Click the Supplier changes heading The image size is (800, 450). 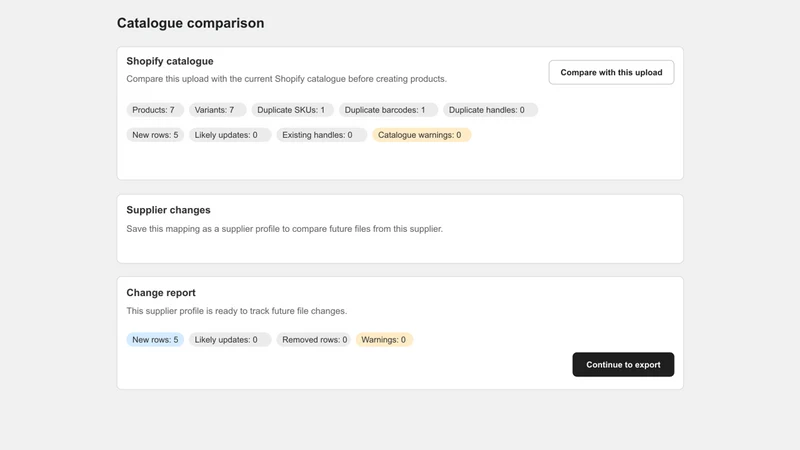point(168,210)
